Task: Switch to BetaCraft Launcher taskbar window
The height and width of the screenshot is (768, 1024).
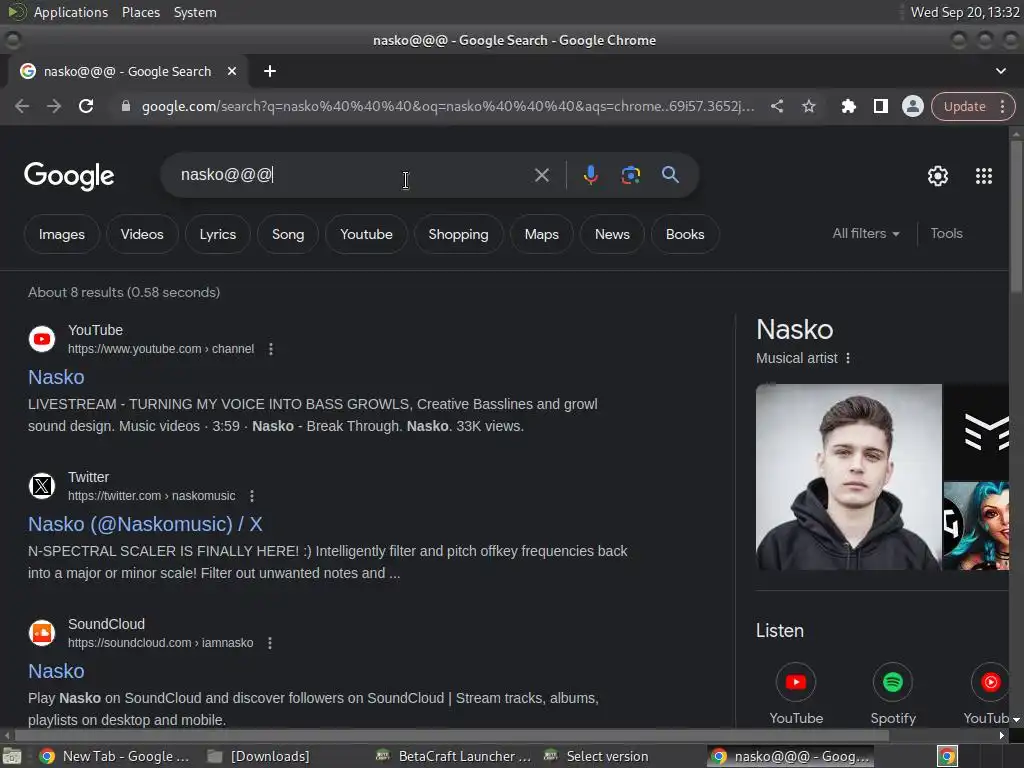Action: (x=454, y=756)
